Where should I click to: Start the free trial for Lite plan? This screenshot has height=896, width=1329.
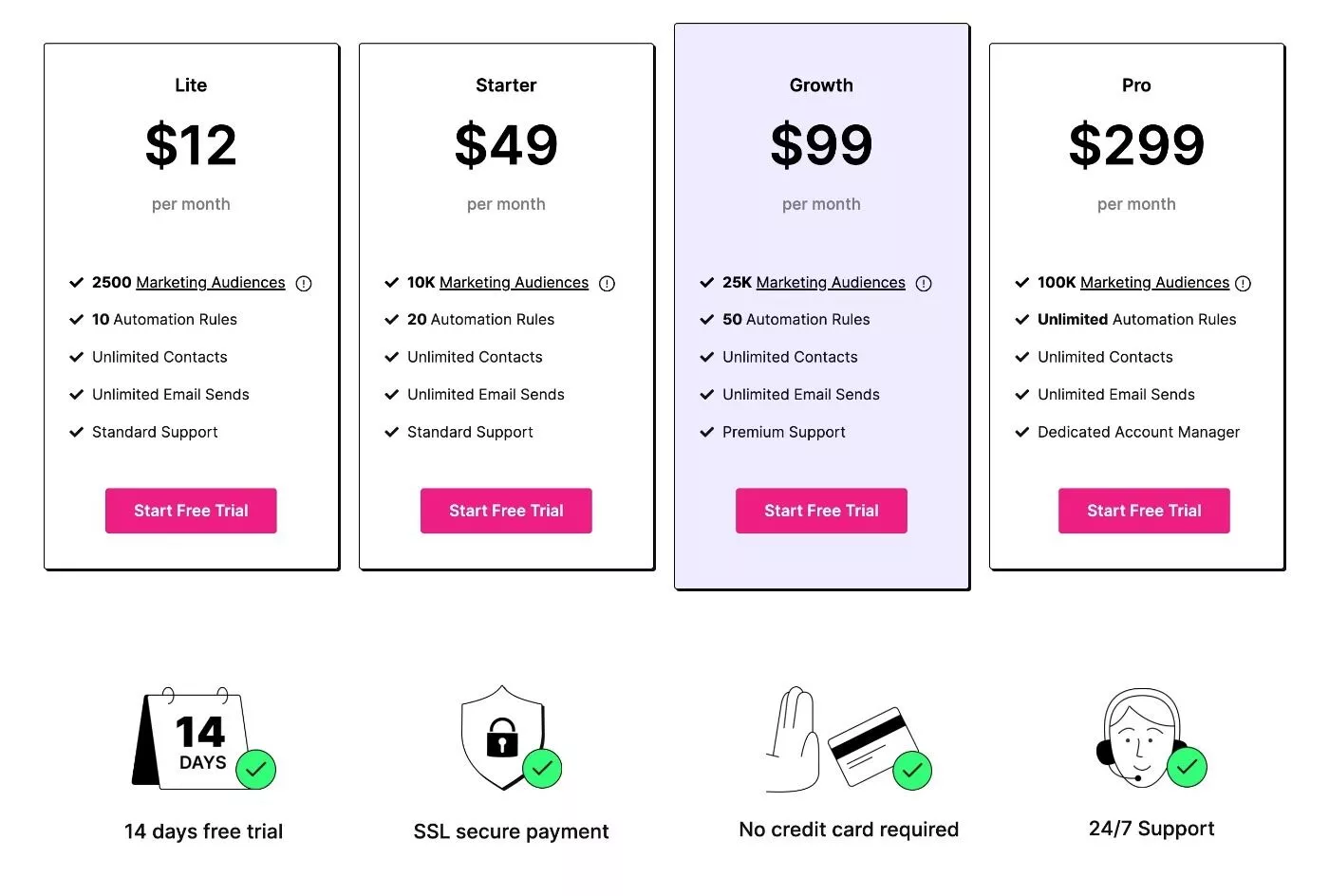[x=191, y=511]
